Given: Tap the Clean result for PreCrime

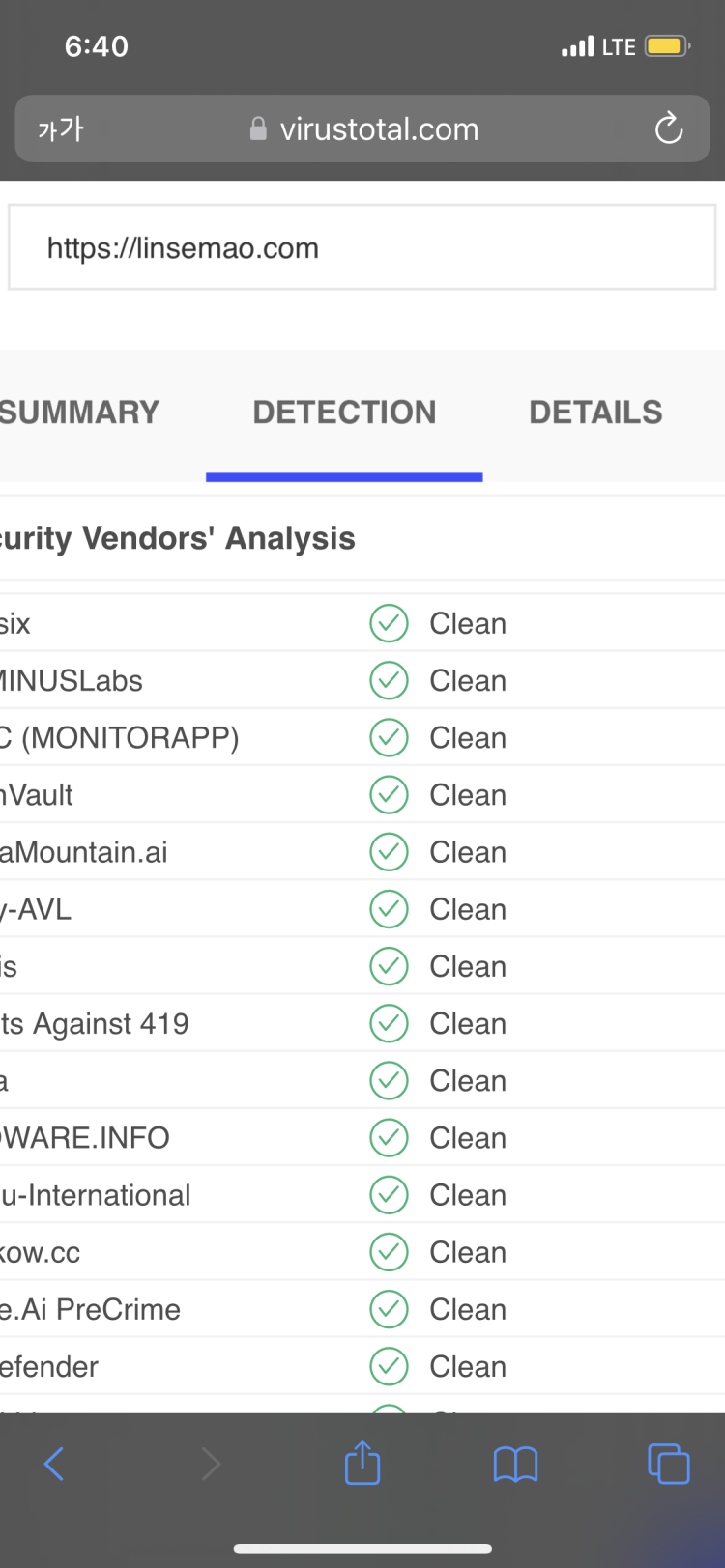Looking at the screenshot, I should 468,1309.
